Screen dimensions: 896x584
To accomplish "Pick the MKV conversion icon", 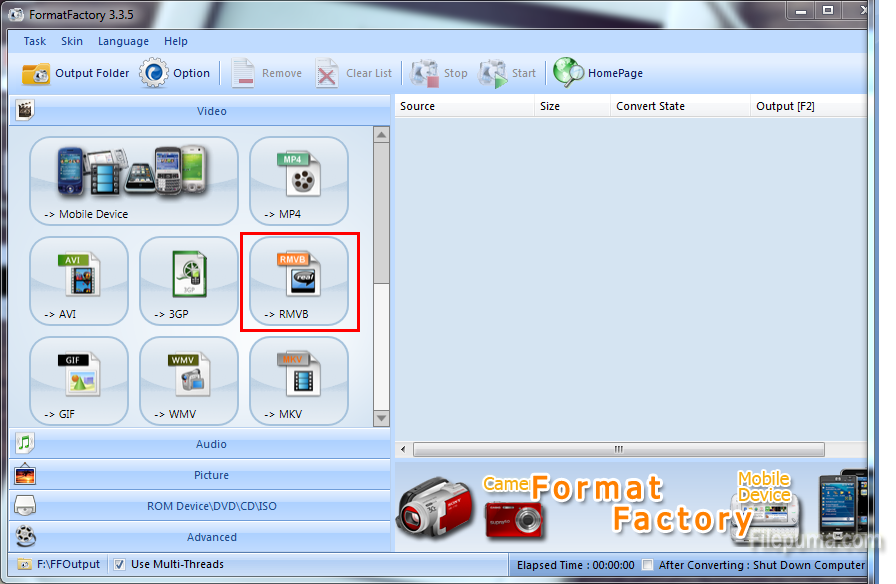I will click(x=299, y=380).
